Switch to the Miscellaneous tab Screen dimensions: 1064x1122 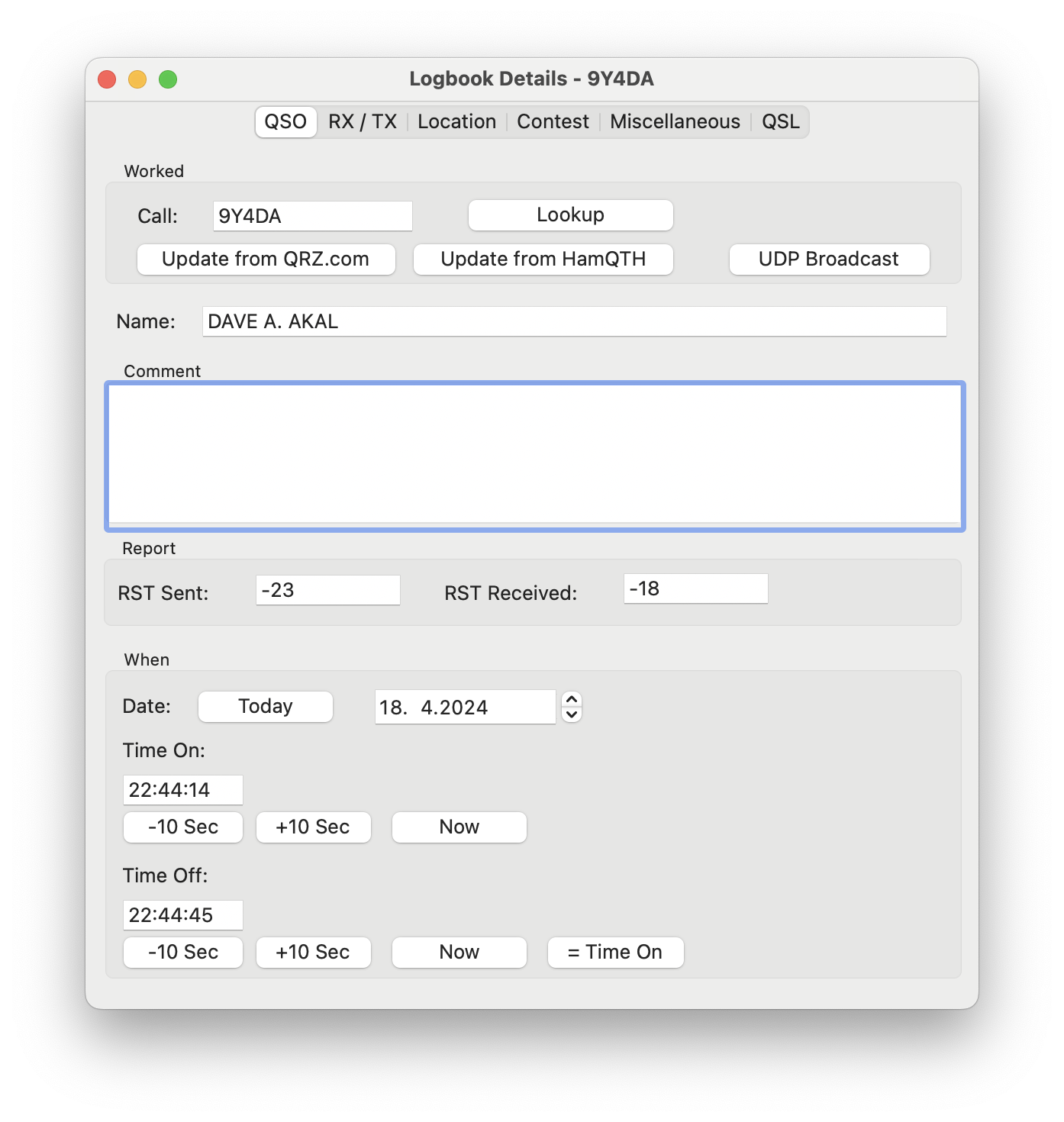pos(675,122)
